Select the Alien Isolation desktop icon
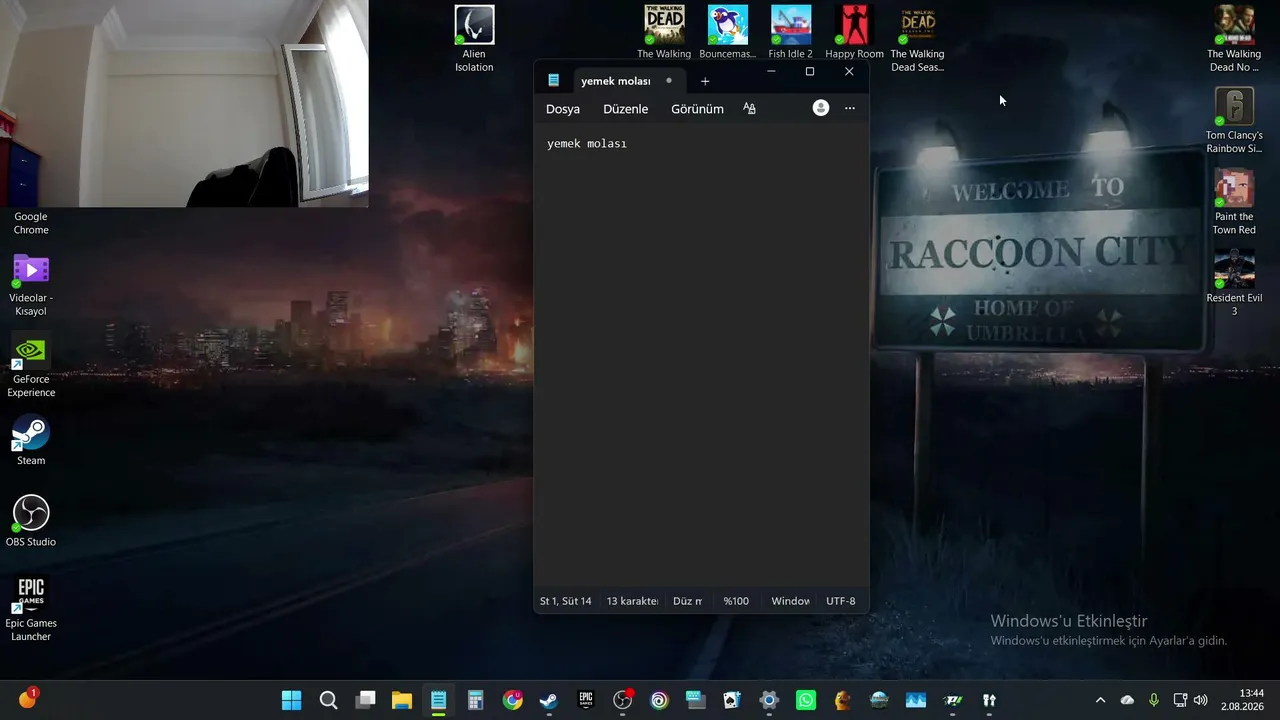The width and height of the screenshot is (1280, 720). coord(474,40)
